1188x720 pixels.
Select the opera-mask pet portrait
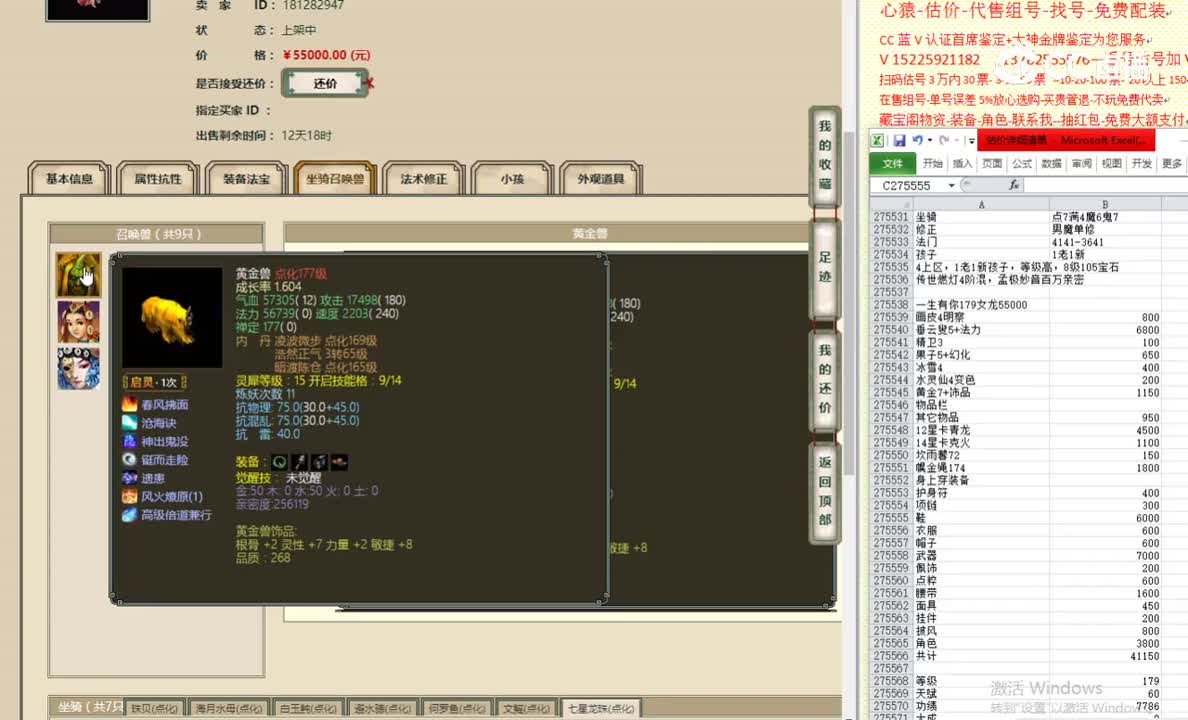78,369
